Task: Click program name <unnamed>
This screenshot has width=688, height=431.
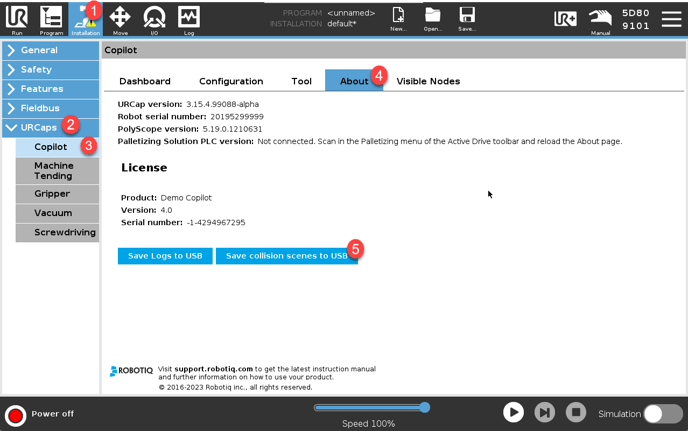Action: (351, 13)
